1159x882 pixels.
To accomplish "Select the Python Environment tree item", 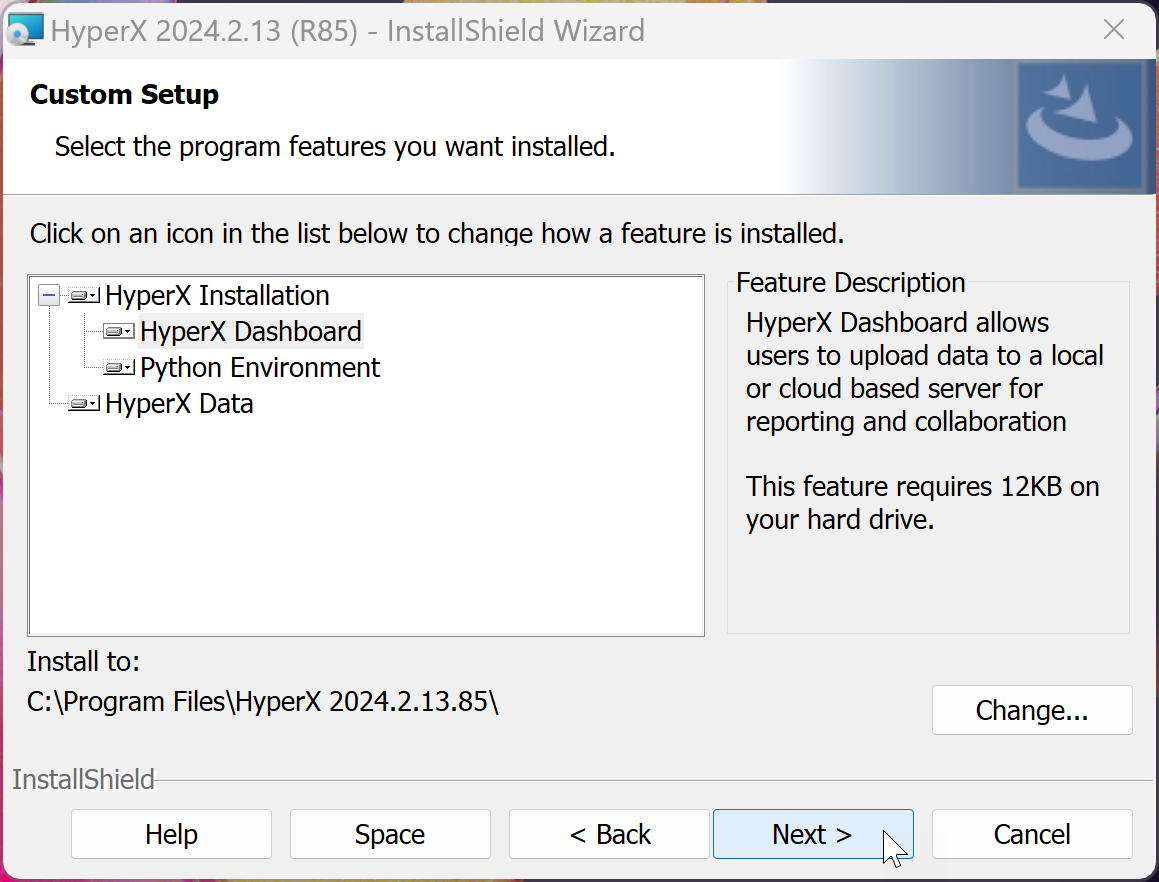I will pyautogui.click(x=260, y=367).
